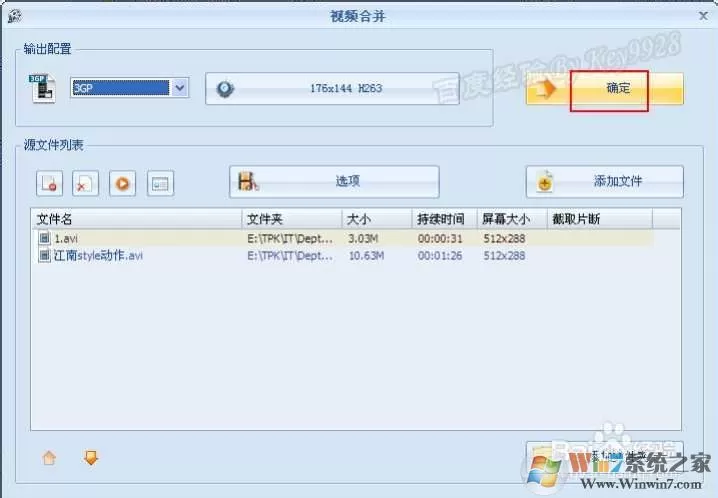Click the media file info icon
Viewport: 718px width, 498px height.
pos(160,184)
